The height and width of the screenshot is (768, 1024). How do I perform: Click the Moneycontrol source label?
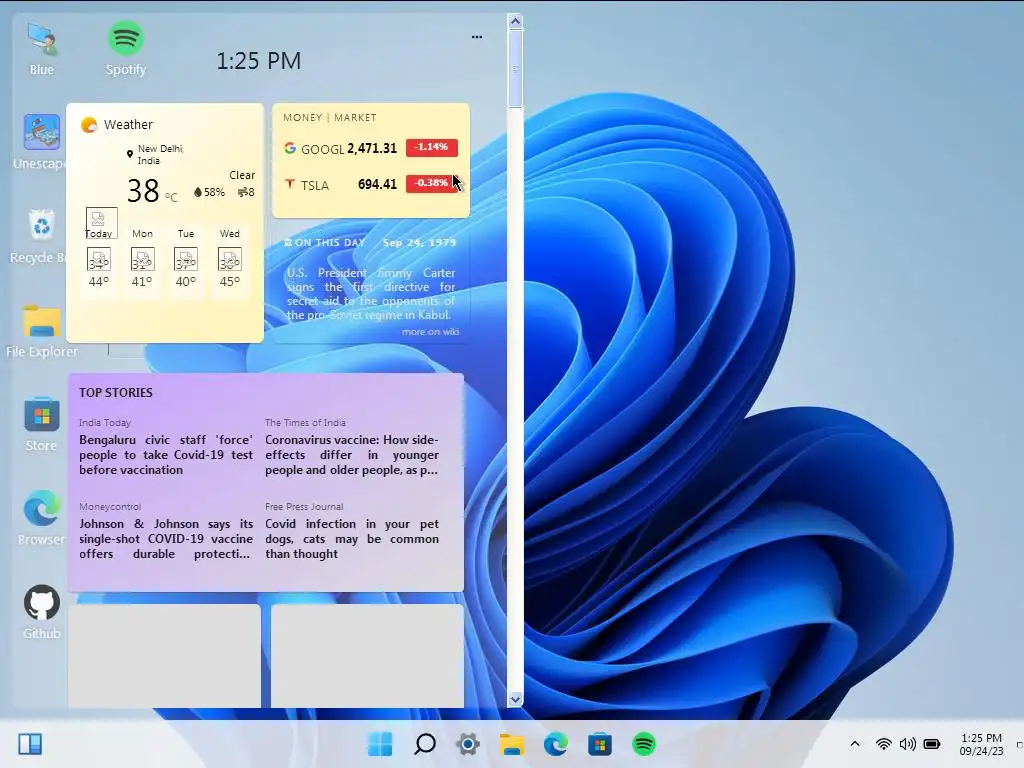[110, 506]
